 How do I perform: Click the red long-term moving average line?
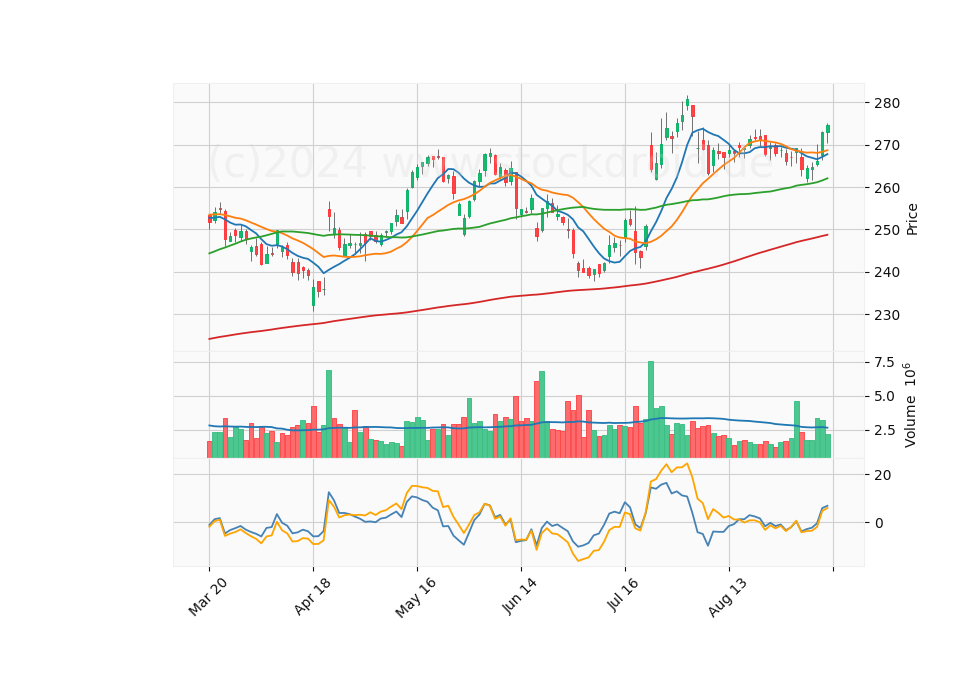(x=518, y=296)
